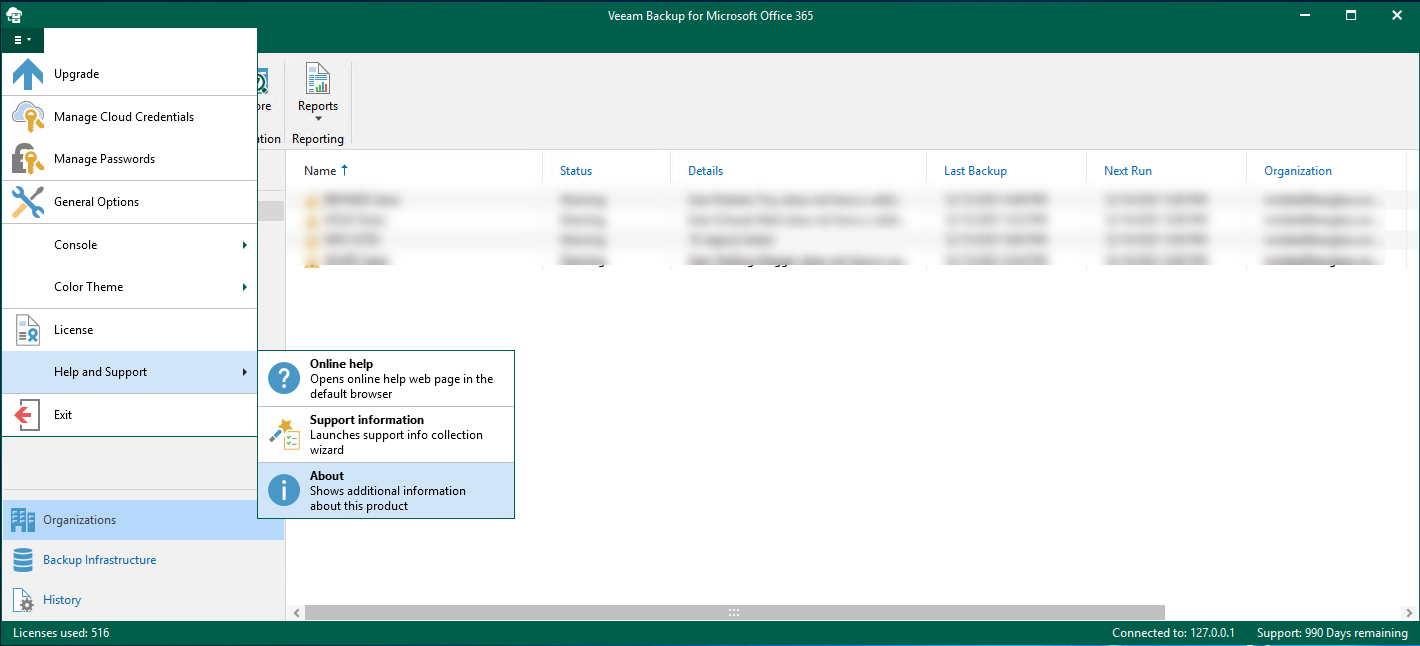Screen dimensions: 1420x646
Task: Expand the Help and Support submenu arrow
Action: pyautogui.click(x=245, y=372)
